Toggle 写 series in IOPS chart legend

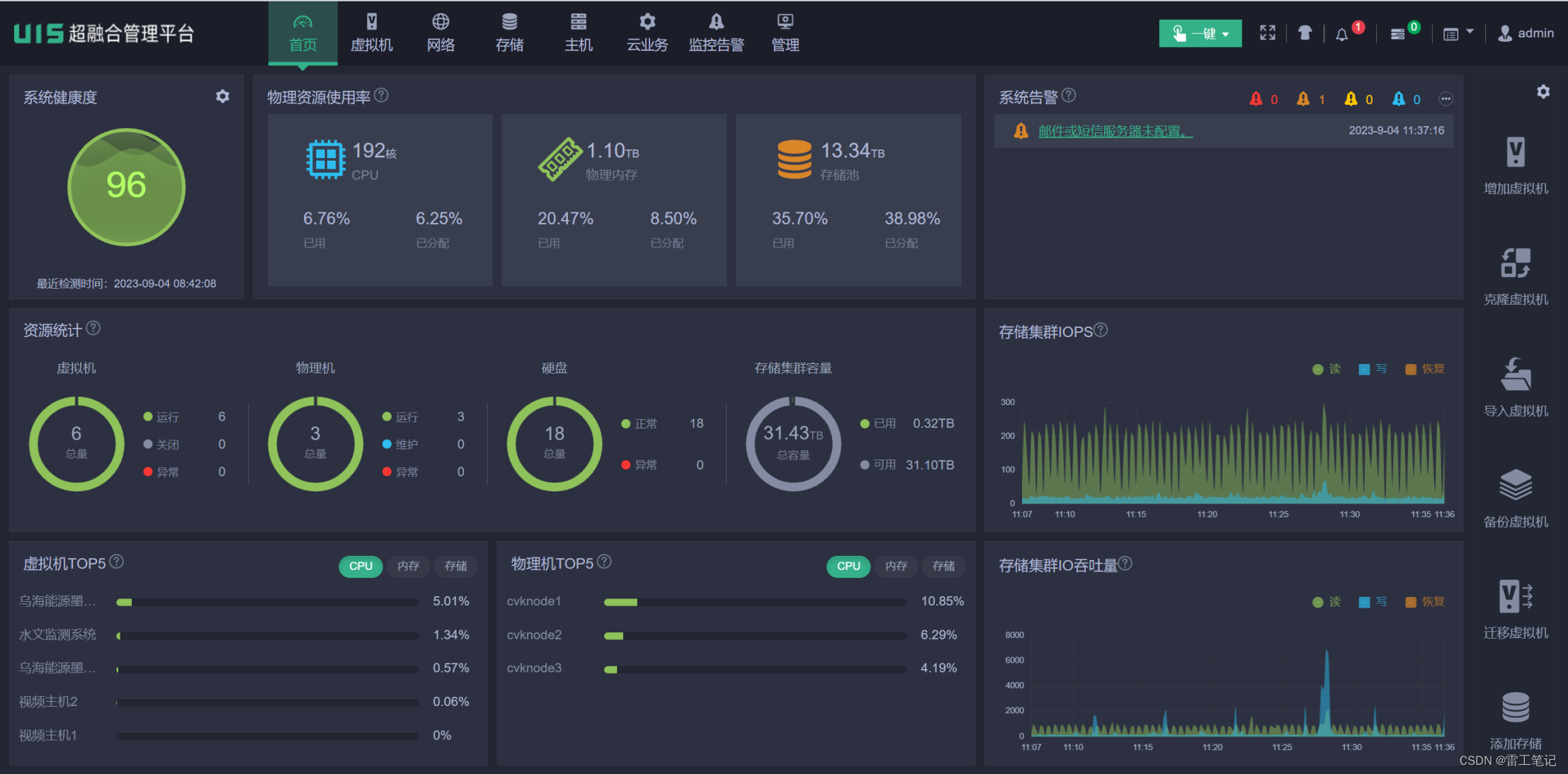coord(1373,369)
